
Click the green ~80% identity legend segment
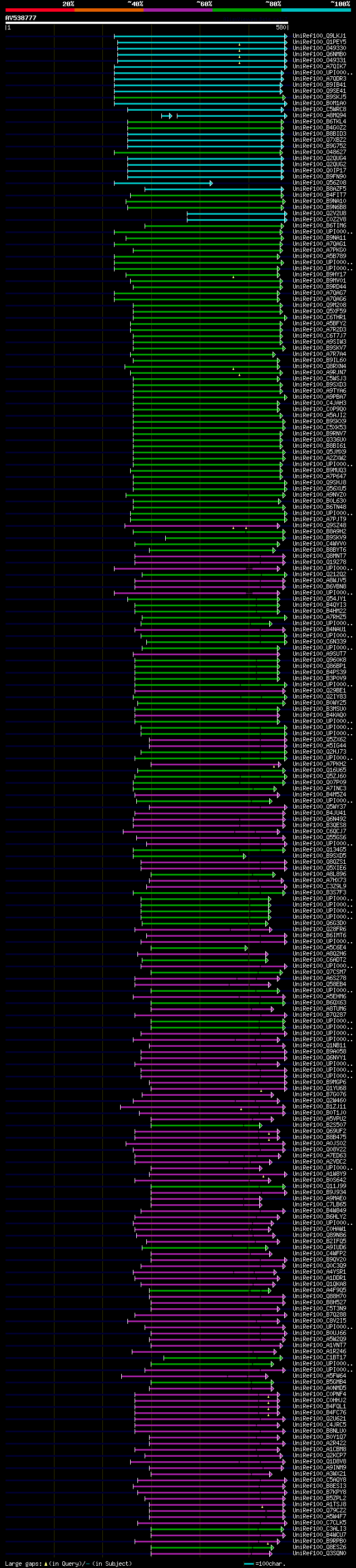(x=247, y=10)
